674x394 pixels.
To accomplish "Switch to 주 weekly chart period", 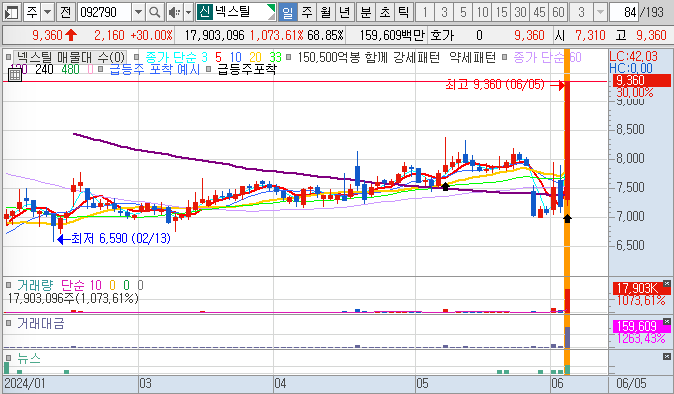I will coord(306,12).
